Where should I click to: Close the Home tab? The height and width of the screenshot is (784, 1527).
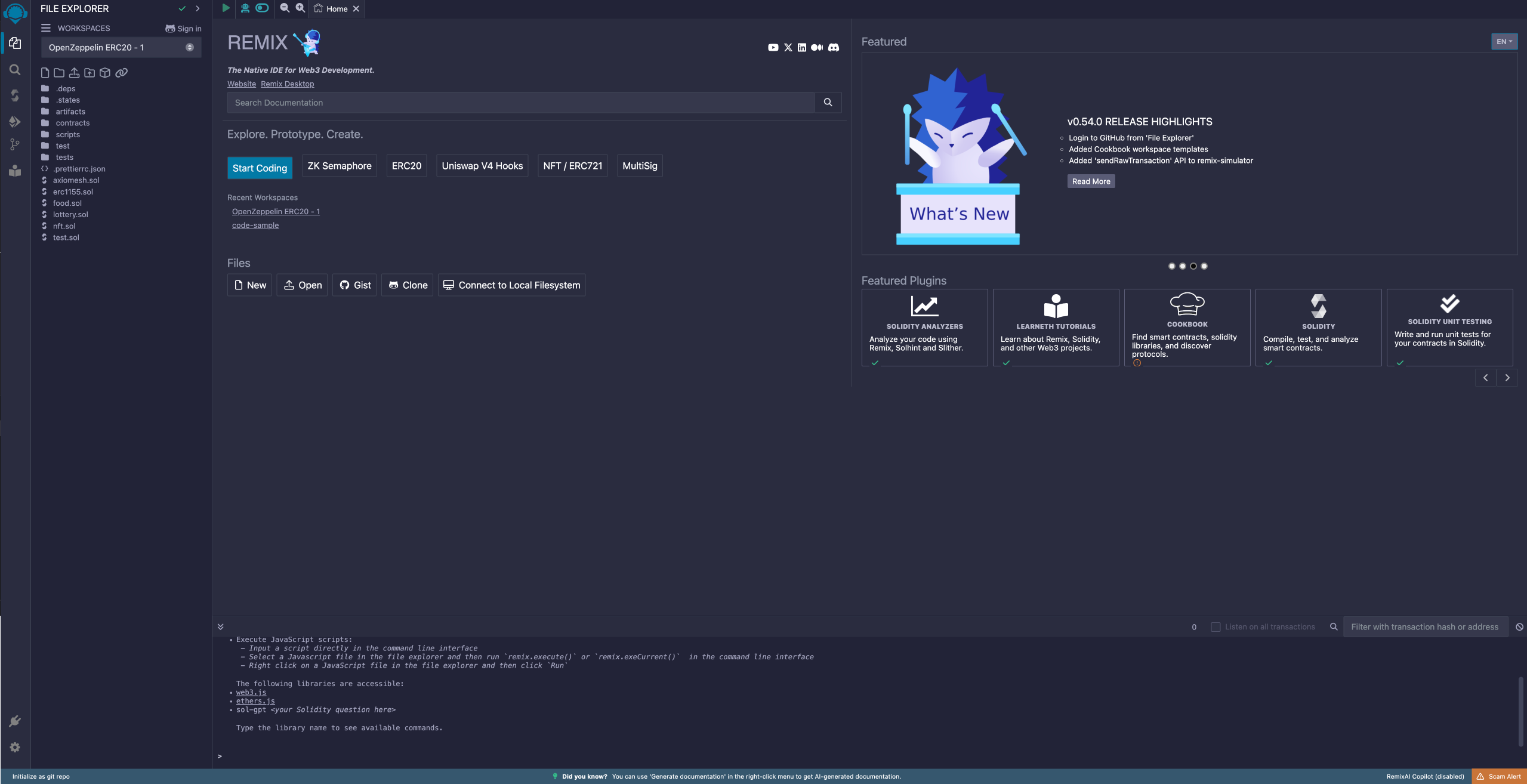[356, 9]
